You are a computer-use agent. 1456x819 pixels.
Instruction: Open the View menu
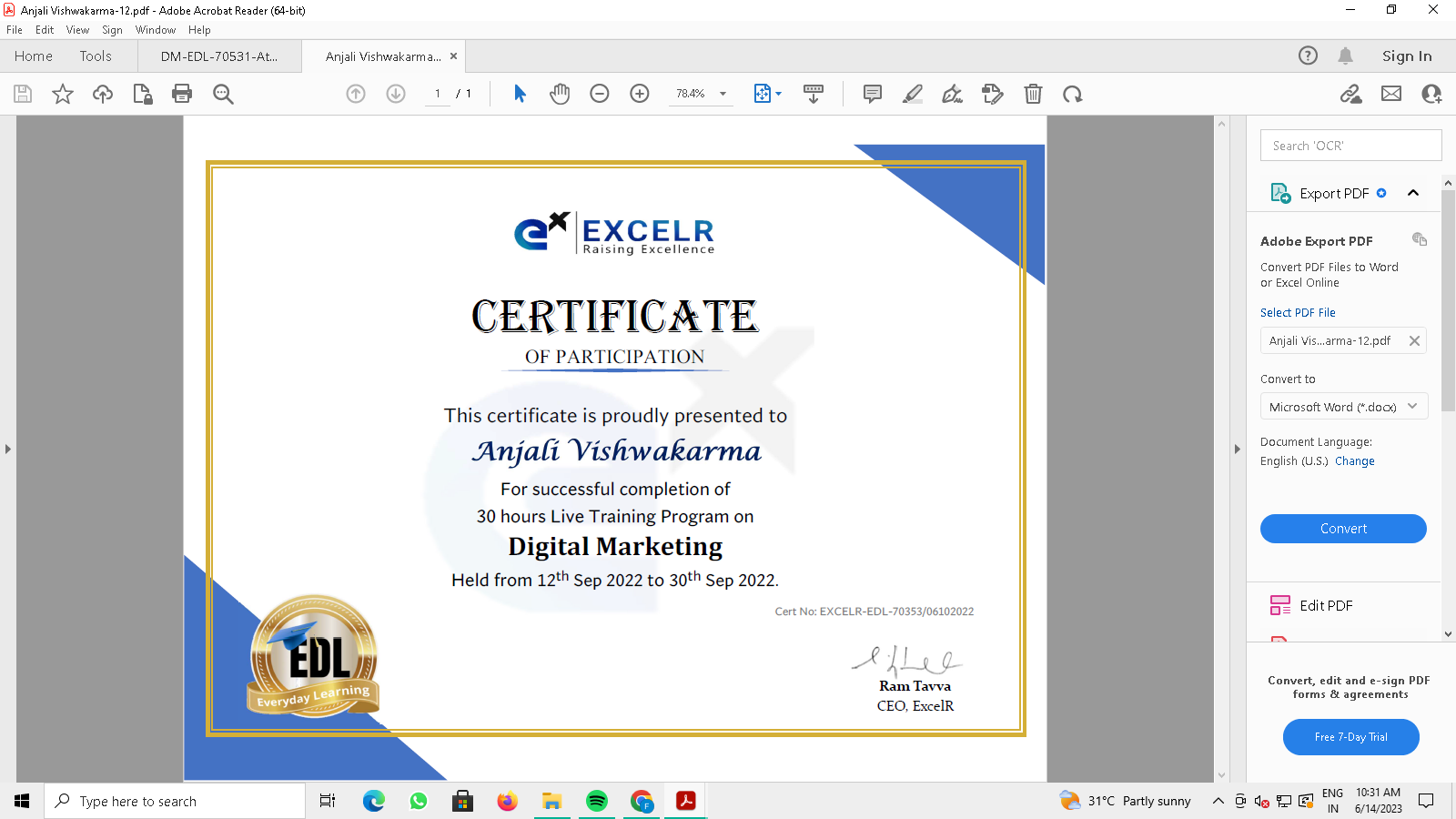click(x=77, y=30)
